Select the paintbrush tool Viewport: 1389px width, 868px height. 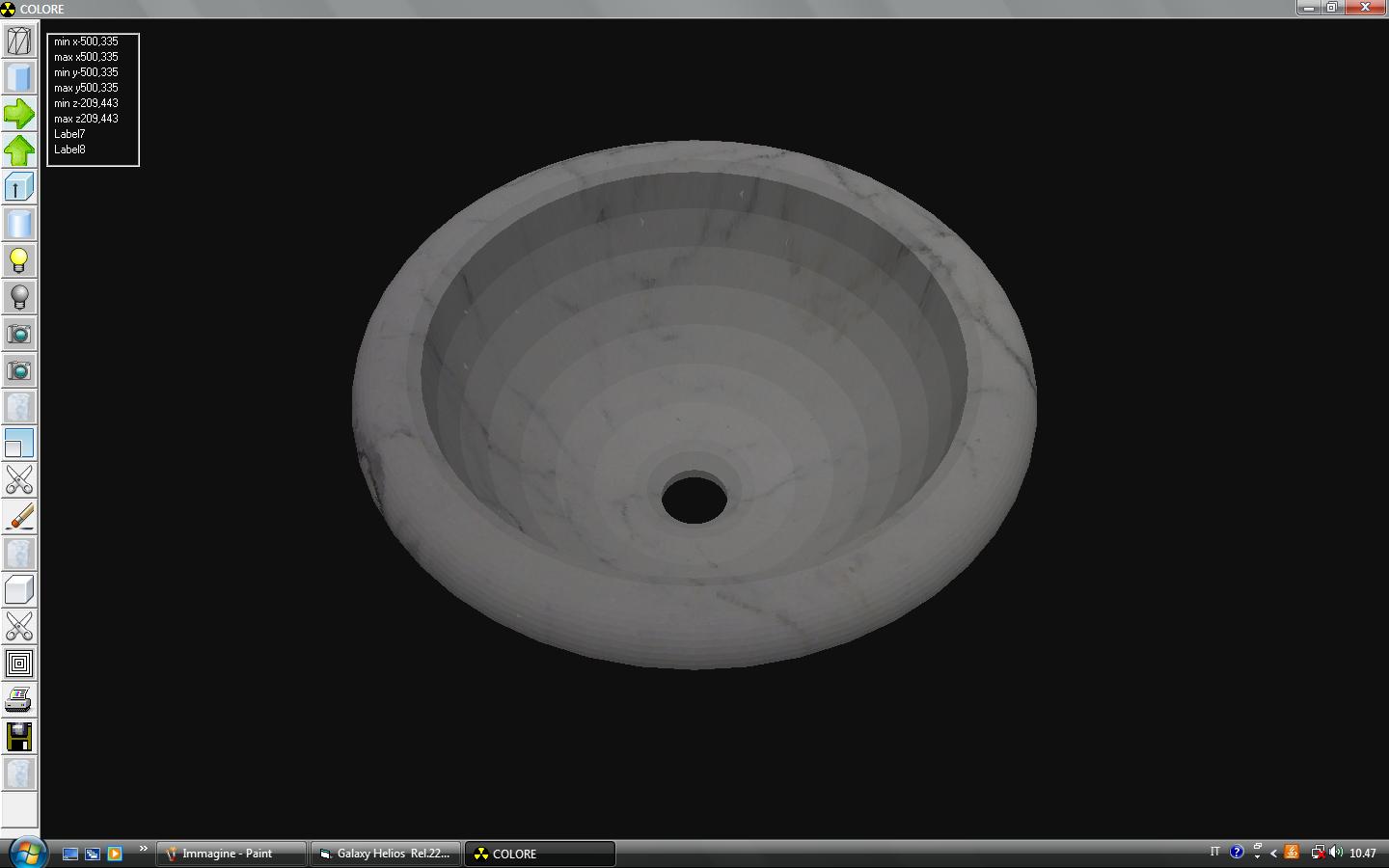pyautogui.click(x=19, y=517)
